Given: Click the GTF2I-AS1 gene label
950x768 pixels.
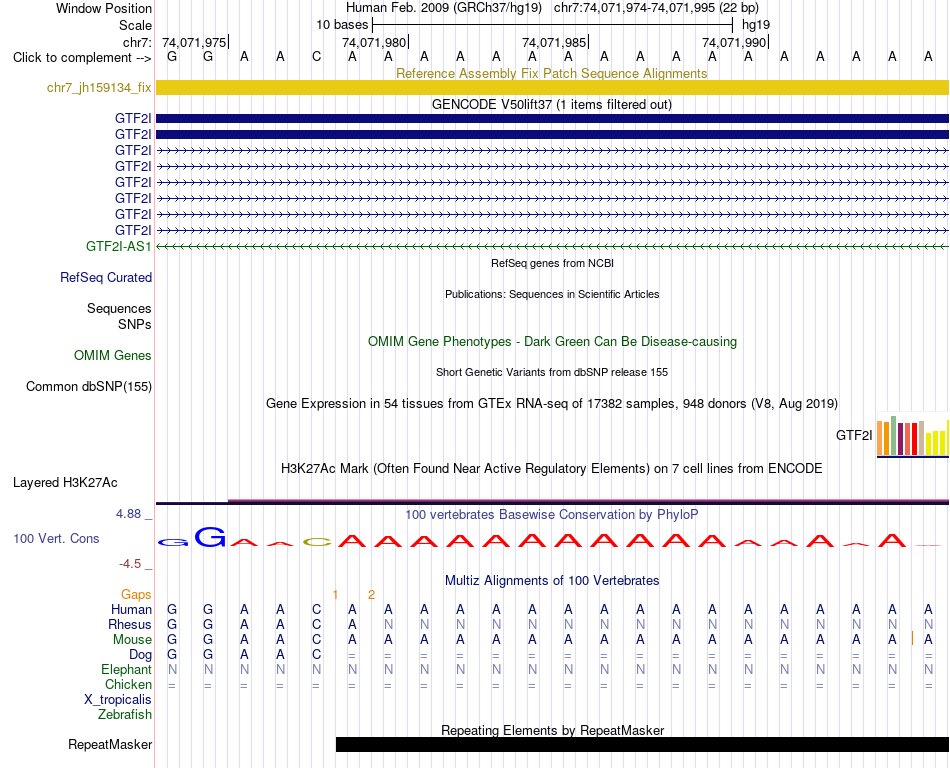Looking at the screenshot, I should [x=118, y=247].
